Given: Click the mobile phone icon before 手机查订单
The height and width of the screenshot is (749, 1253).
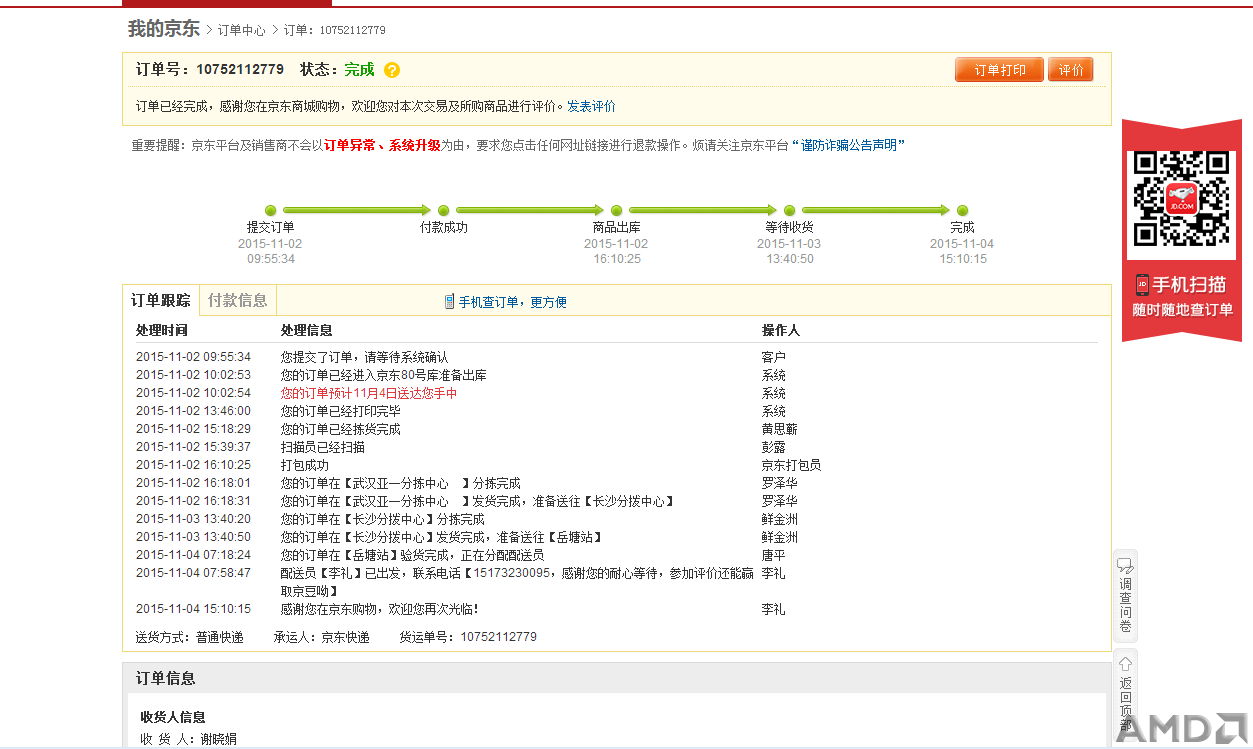Looking at the screenshot, I should (449, 301).
